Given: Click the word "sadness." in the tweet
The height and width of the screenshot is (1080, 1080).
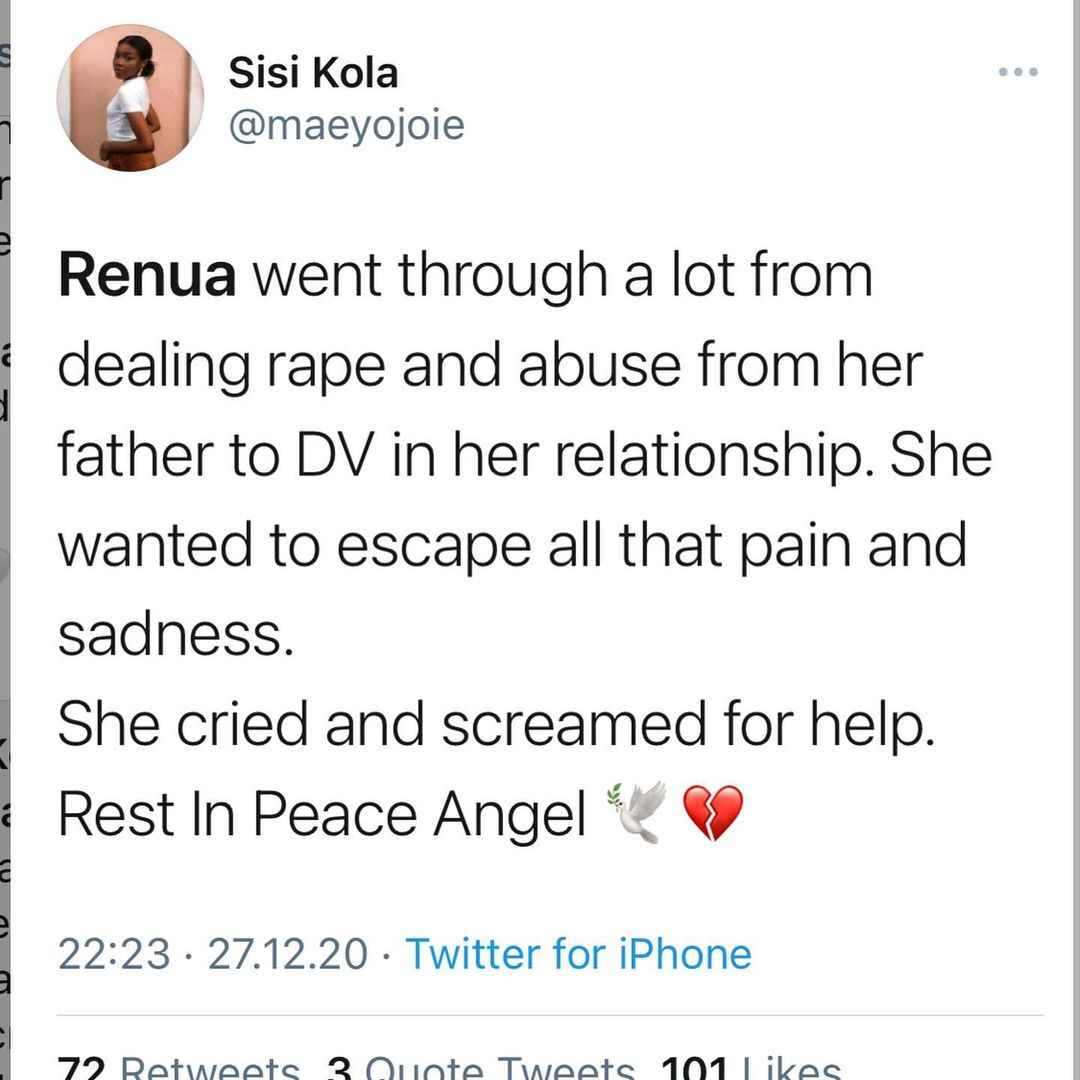Looking at the screenshot, I should [x=176, y=635].
